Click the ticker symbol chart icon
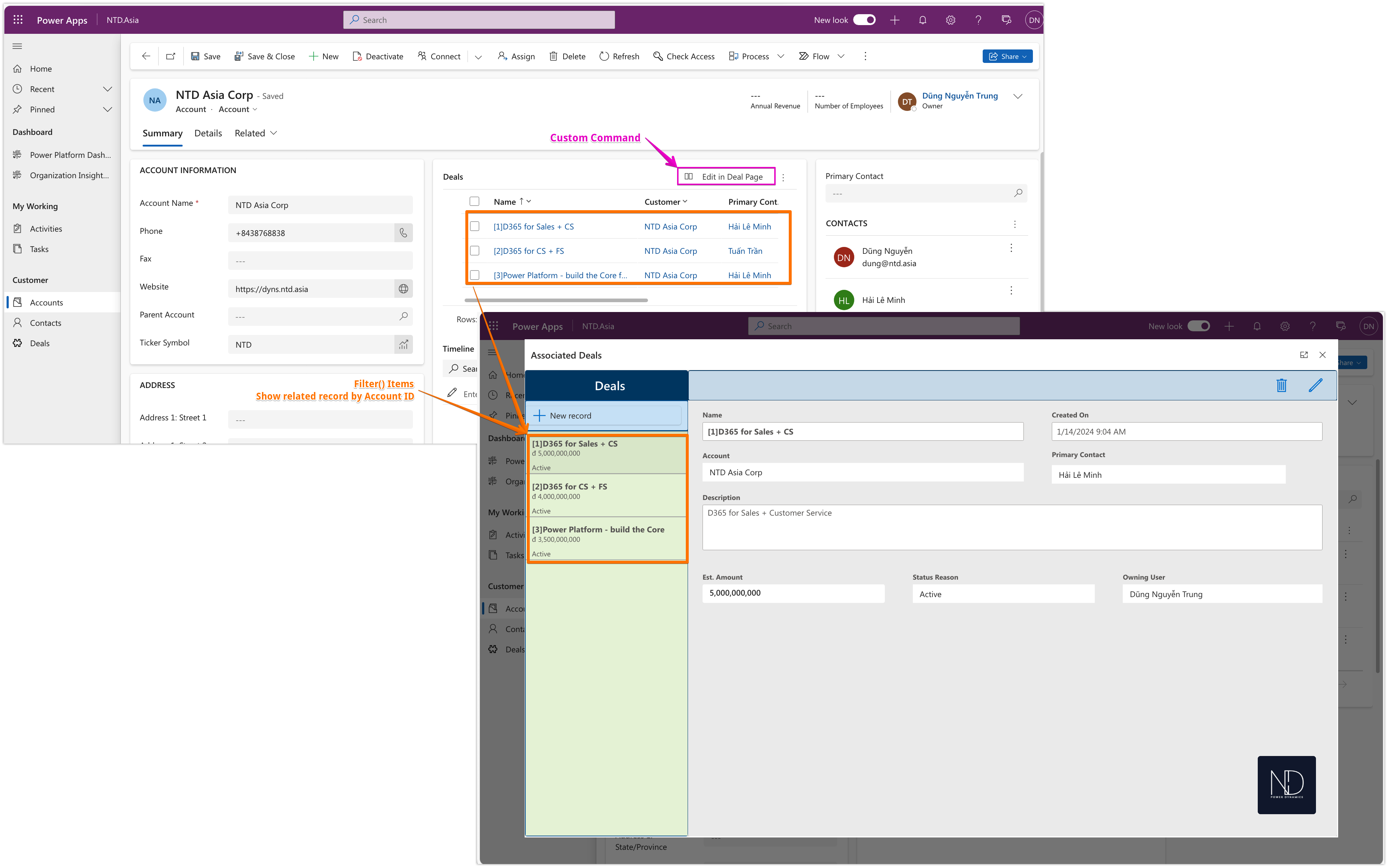The width and height of the screenshot is (1388, 868). click(403, 344)
